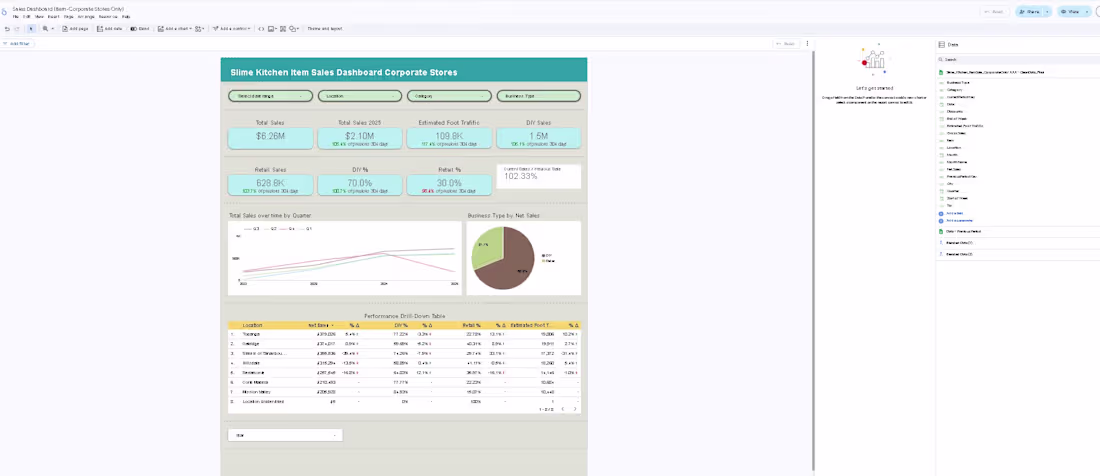Open the View menu in menu bar
Viewport: 1100px width, 476px height.
[x=39, y=16]
